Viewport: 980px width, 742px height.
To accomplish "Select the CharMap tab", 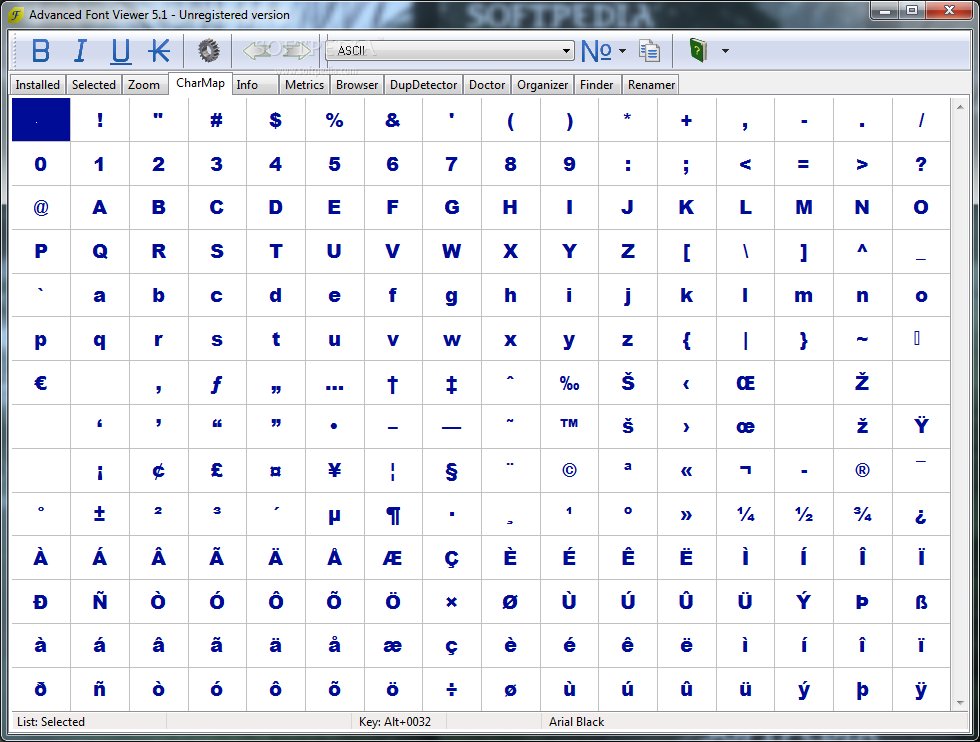I will [x=200, y=83].
